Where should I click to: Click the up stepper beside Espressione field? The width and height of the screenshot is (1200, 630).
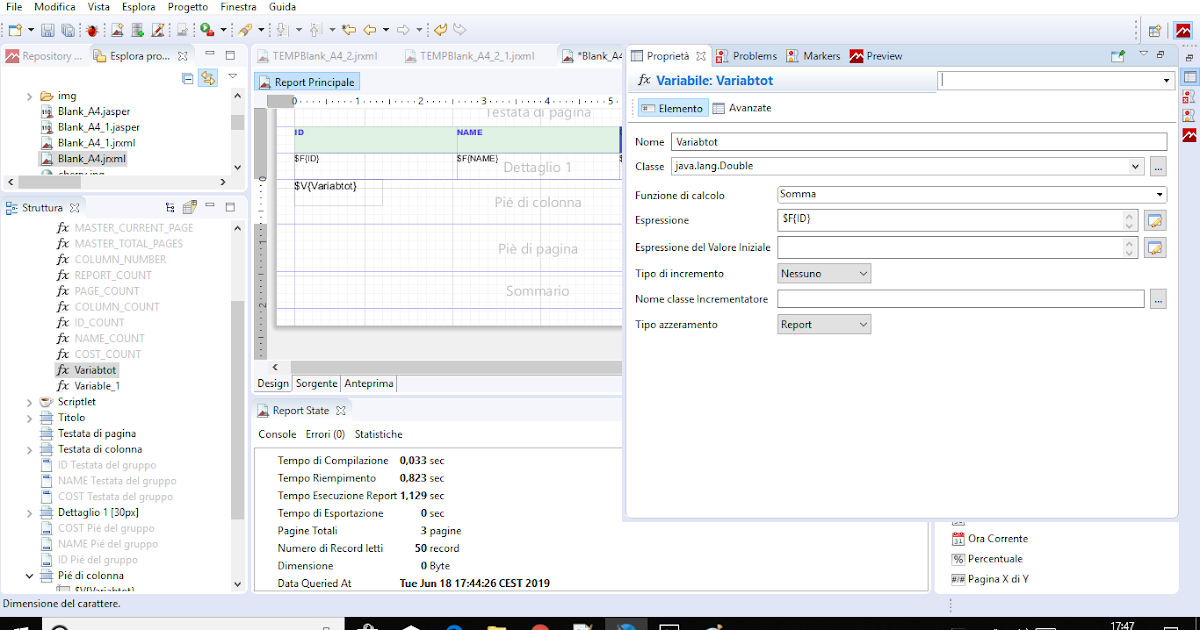pos(1129,215)
